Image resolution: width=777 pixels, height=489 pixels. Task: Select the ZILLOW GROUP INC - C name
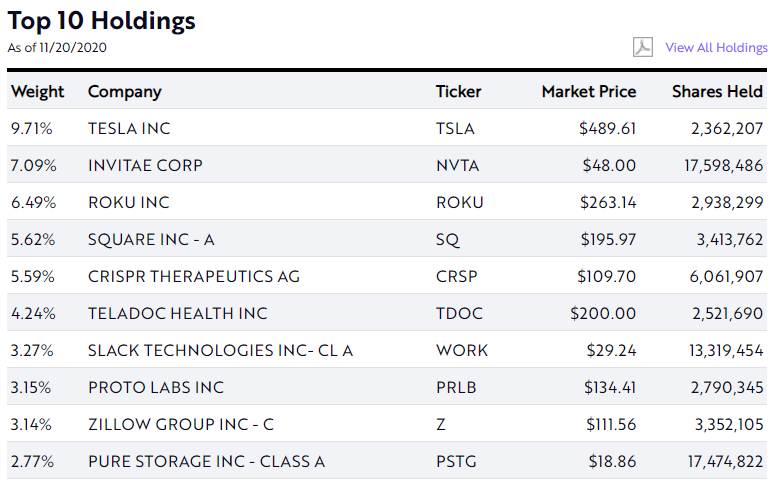[x=180, y=425]
